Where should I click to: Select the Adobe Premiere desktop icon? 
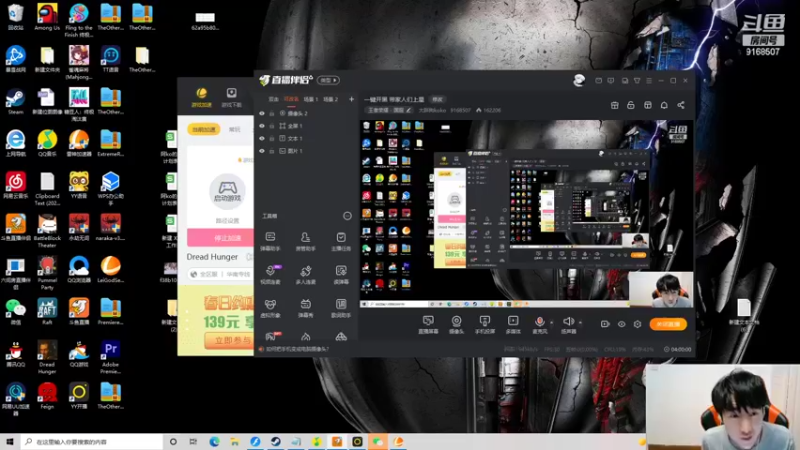click(110, 357)
